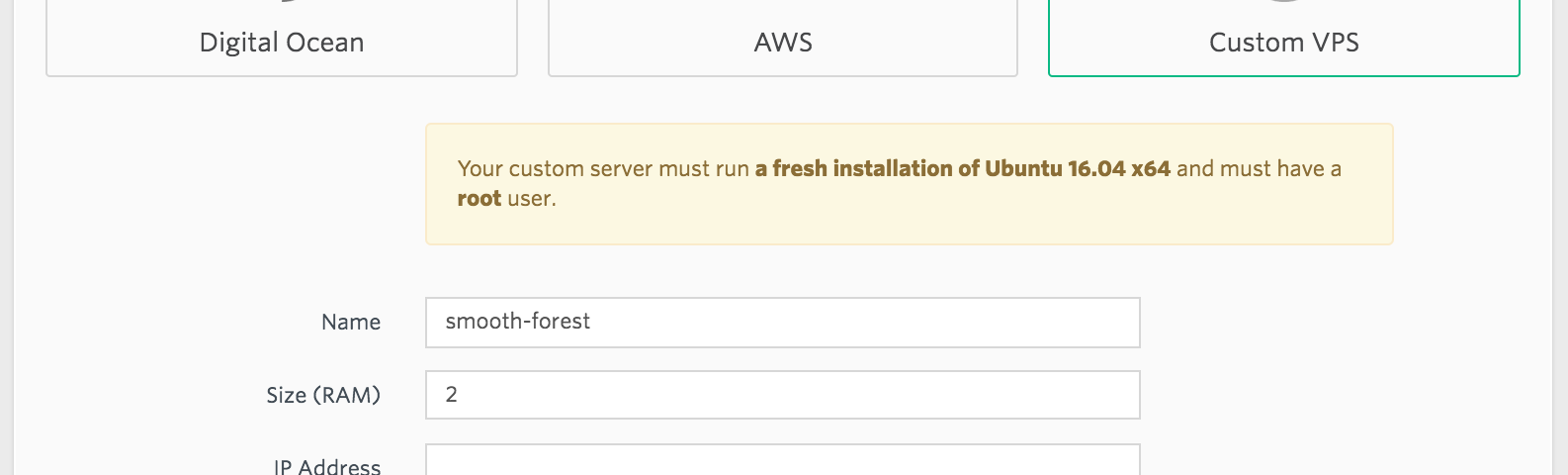Focus the IP Address input field
Viewport: 1568px width, 475px height.
(783, 460)
